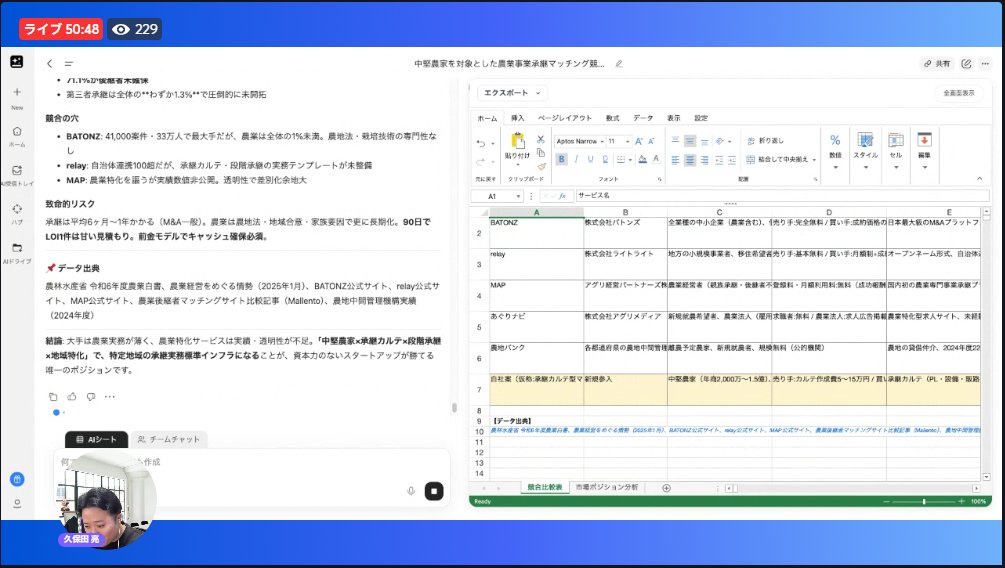
Task: Toggle Underline formatting
Action: point(590,159)
